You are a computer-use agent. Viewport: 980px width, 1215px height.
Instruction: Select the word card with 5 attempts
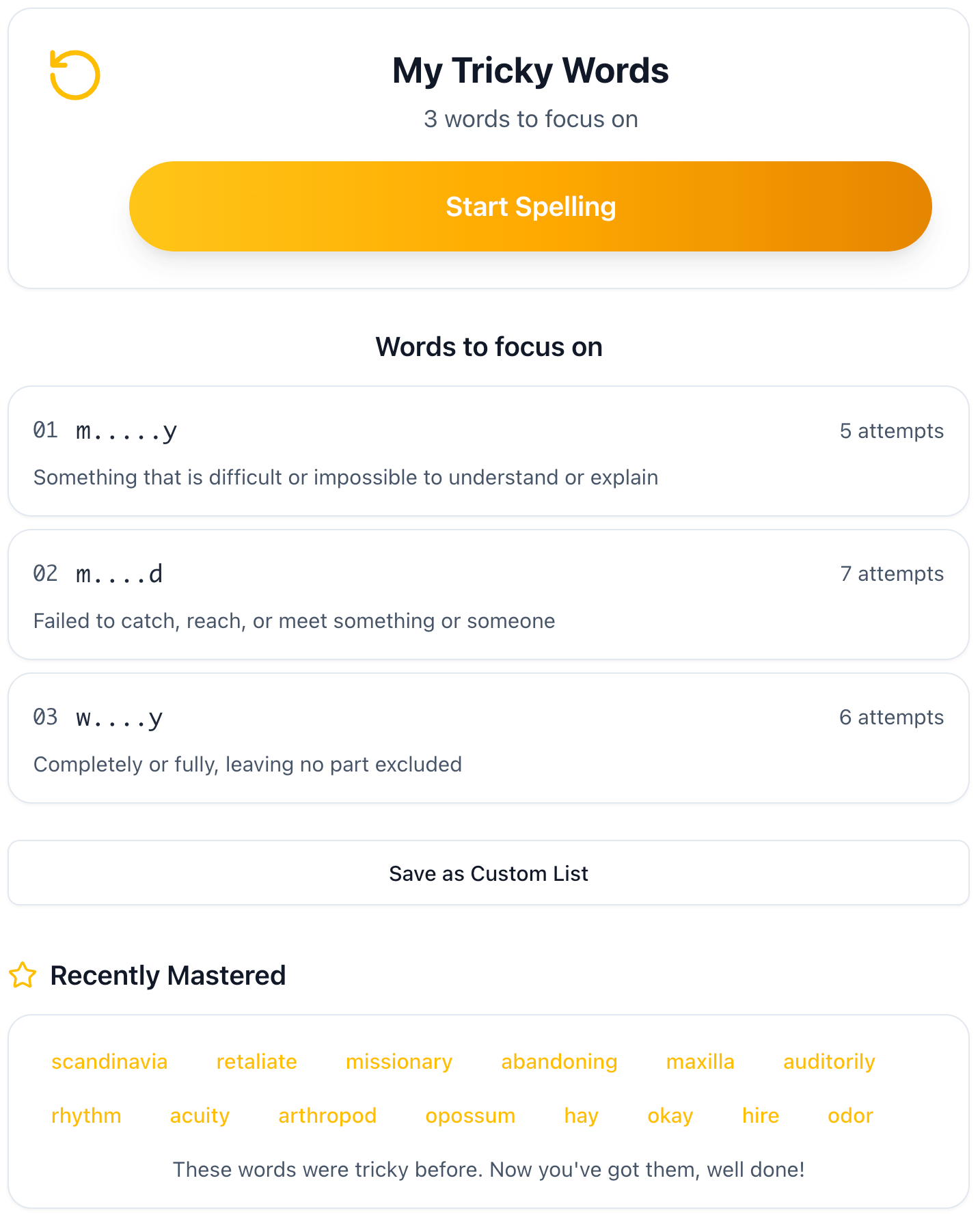pos(489,451)
